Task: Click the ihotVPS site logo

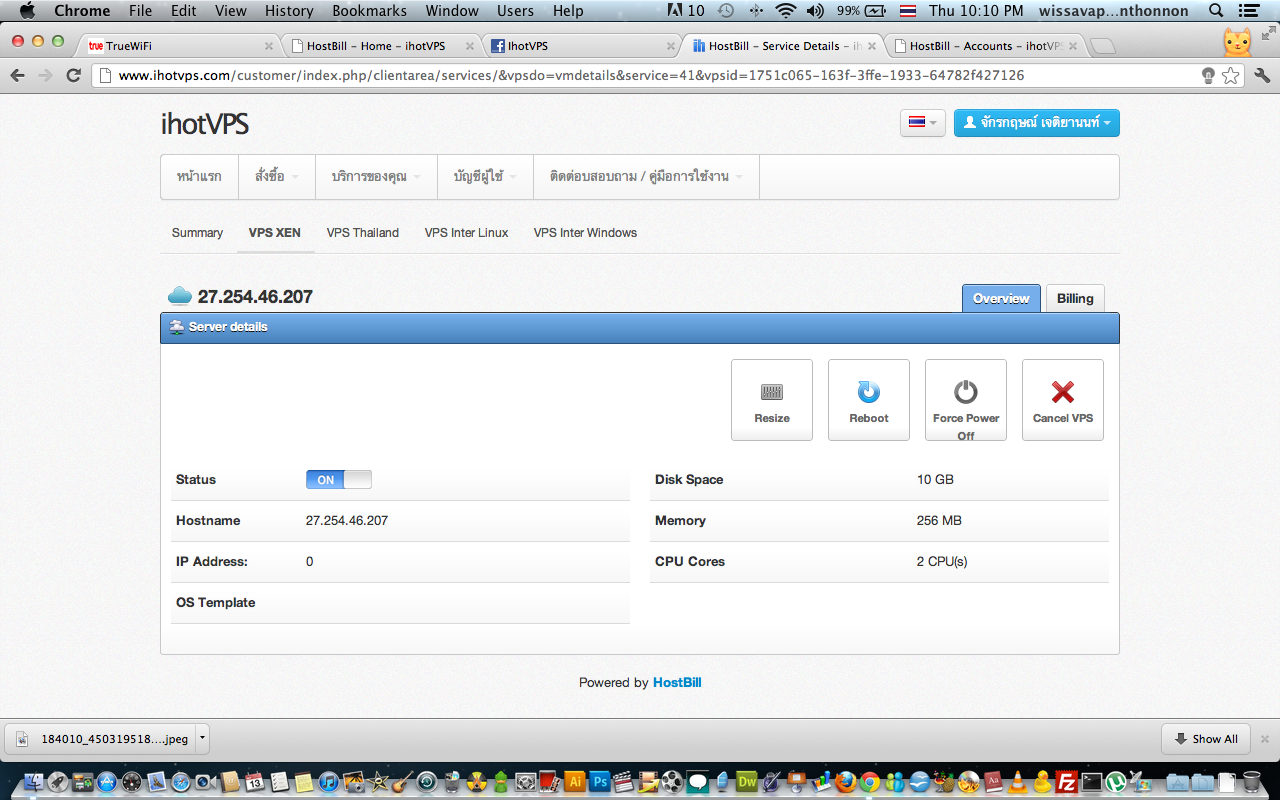Action: pos(205,124)
